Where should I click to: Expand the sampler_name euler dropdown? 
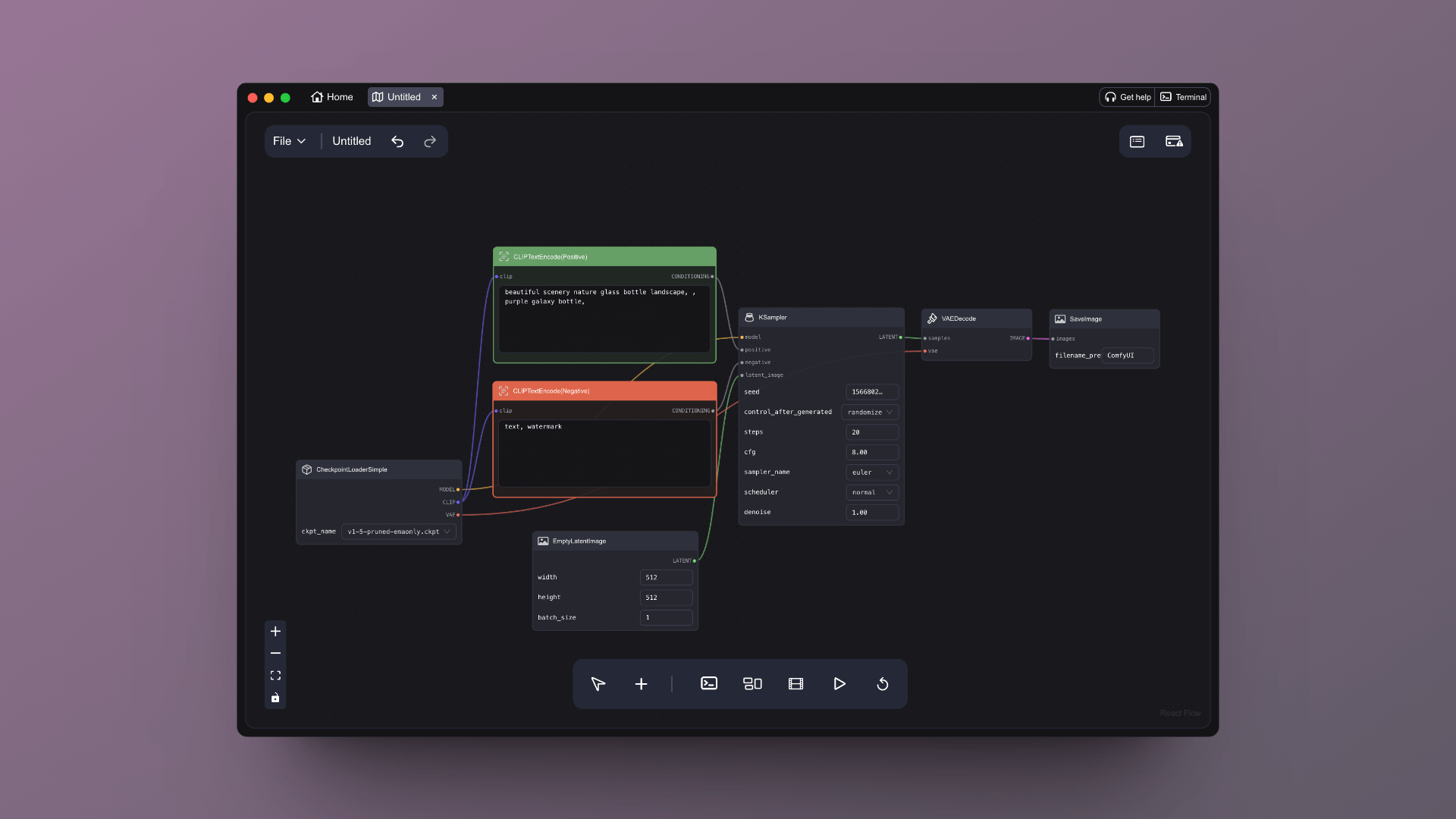pos(872,472)
